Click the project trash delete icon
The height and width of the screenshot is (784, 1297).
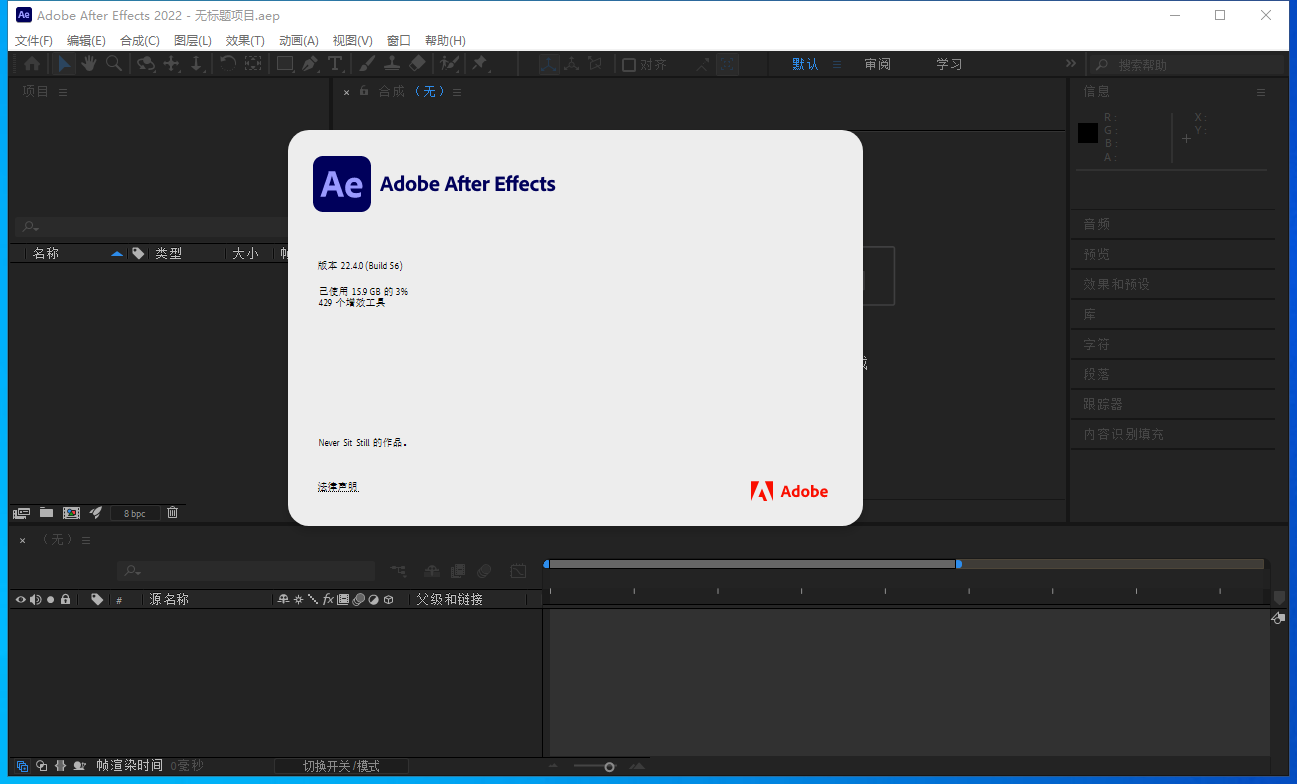click(172, 513)
